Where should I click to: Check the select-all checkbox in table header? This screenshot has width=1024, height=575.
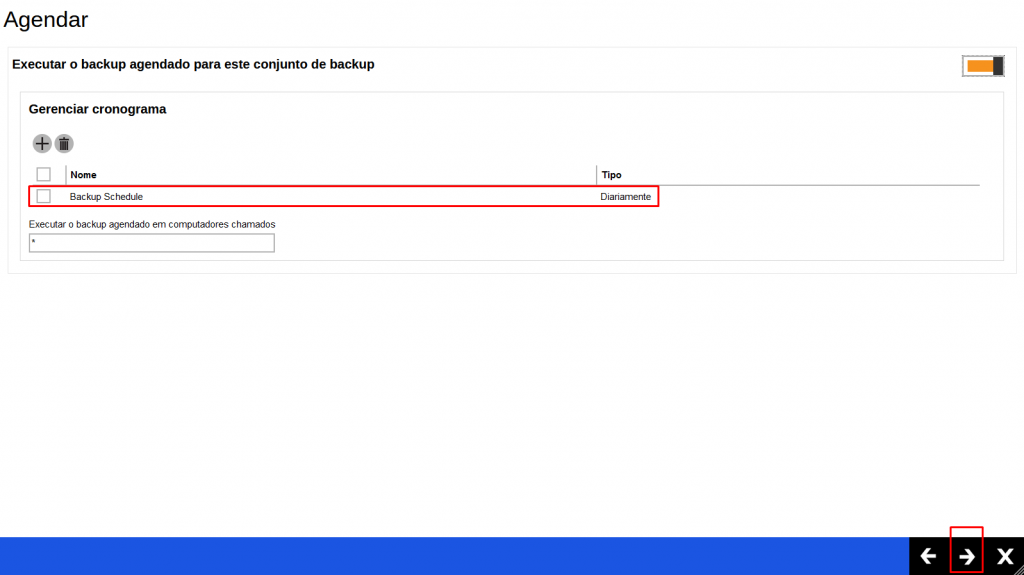click(43, 175)
